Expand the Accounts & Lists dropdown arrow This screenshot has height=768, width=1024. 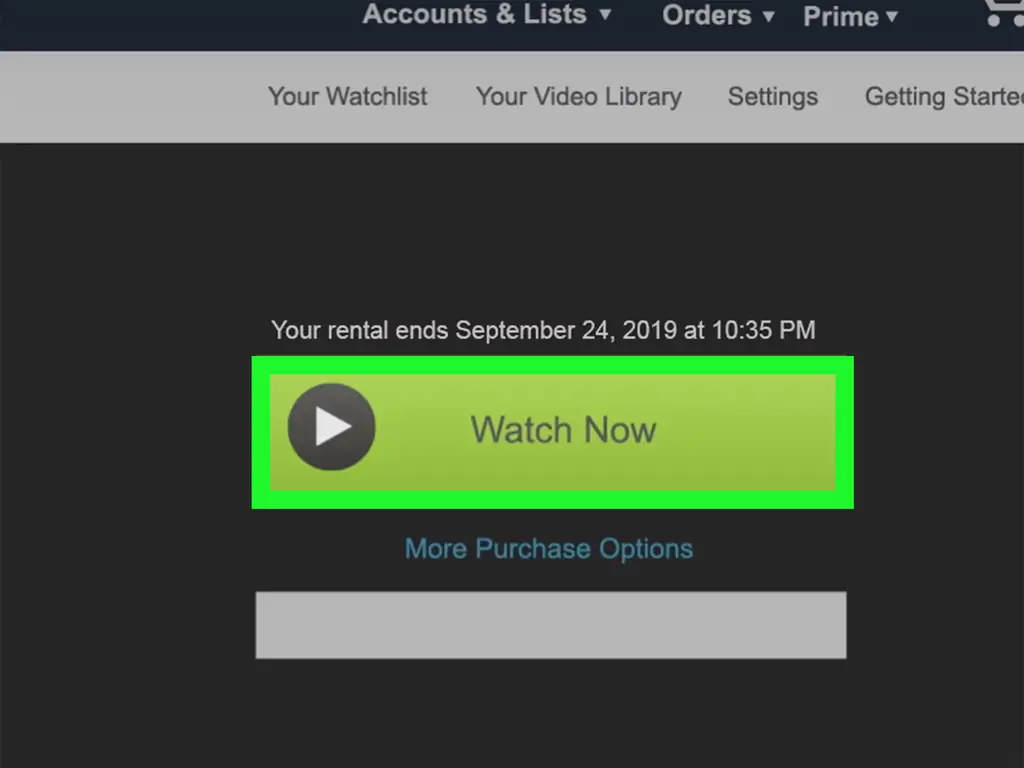tap(605, 14)
